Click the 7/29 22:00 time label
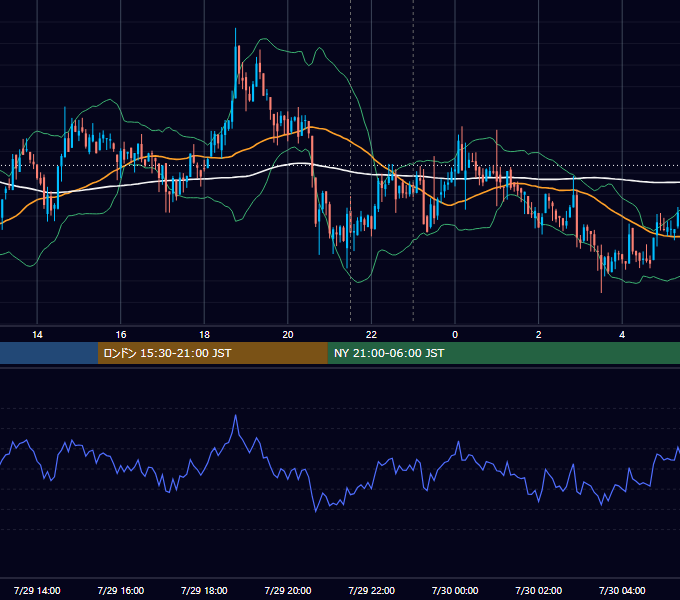This screenshot has height=600, width=680. click(372, 590)
